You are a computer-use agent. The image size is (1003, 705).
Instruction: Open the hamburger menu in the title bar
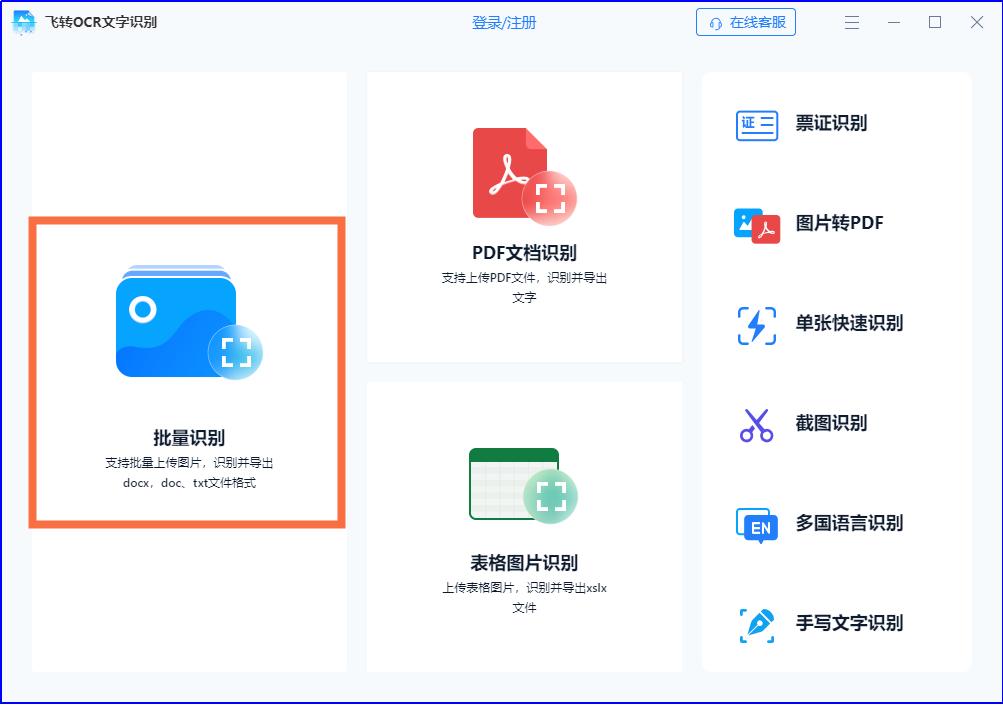click(x=851, y=21)
